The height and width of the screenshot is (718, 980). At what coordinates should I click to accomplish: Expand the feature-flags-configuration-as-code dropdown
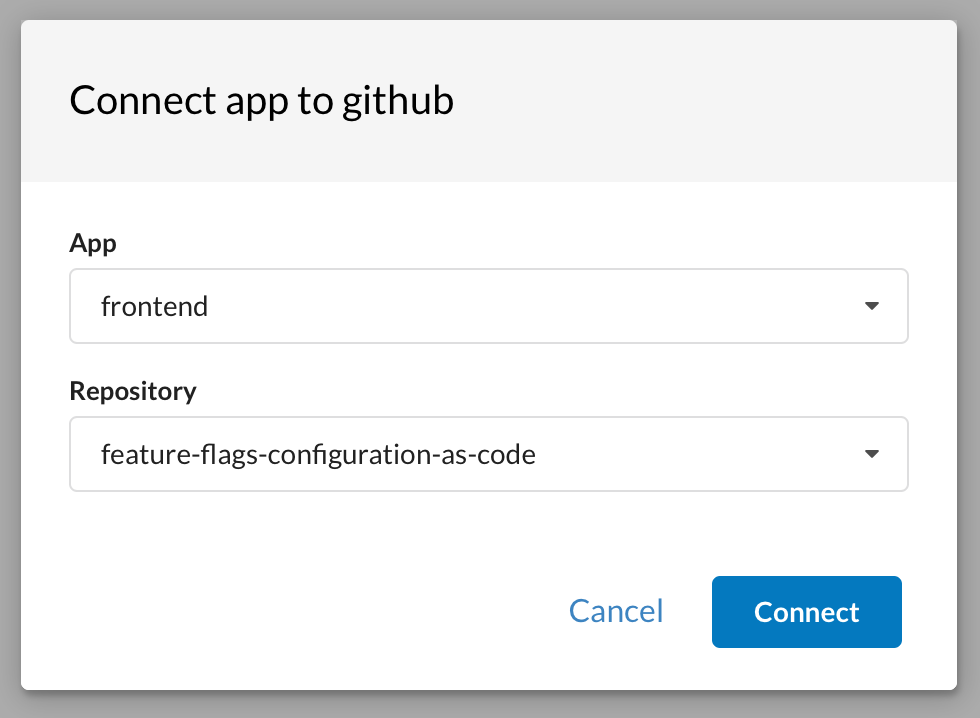pos(488,454)
